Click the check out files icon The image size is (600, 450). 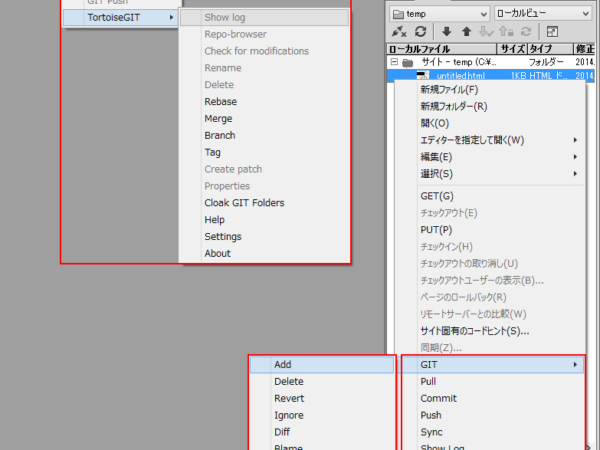click(x=486, y=32)
